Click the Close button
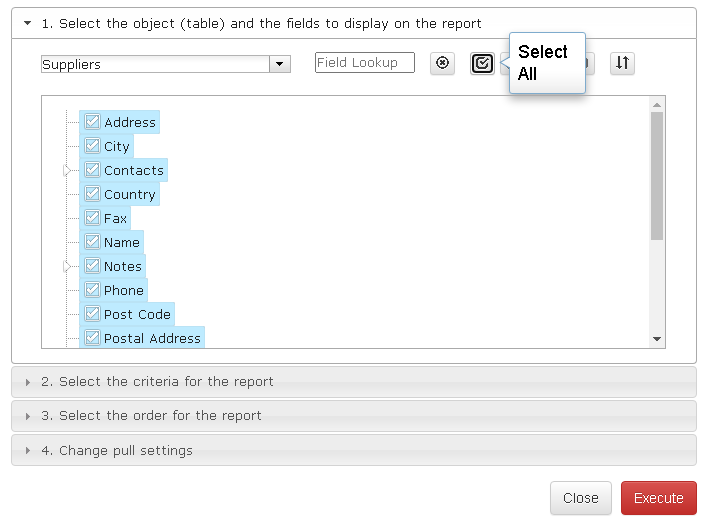The height and width of the screenshot is (526, 708). tap(581, 498)
